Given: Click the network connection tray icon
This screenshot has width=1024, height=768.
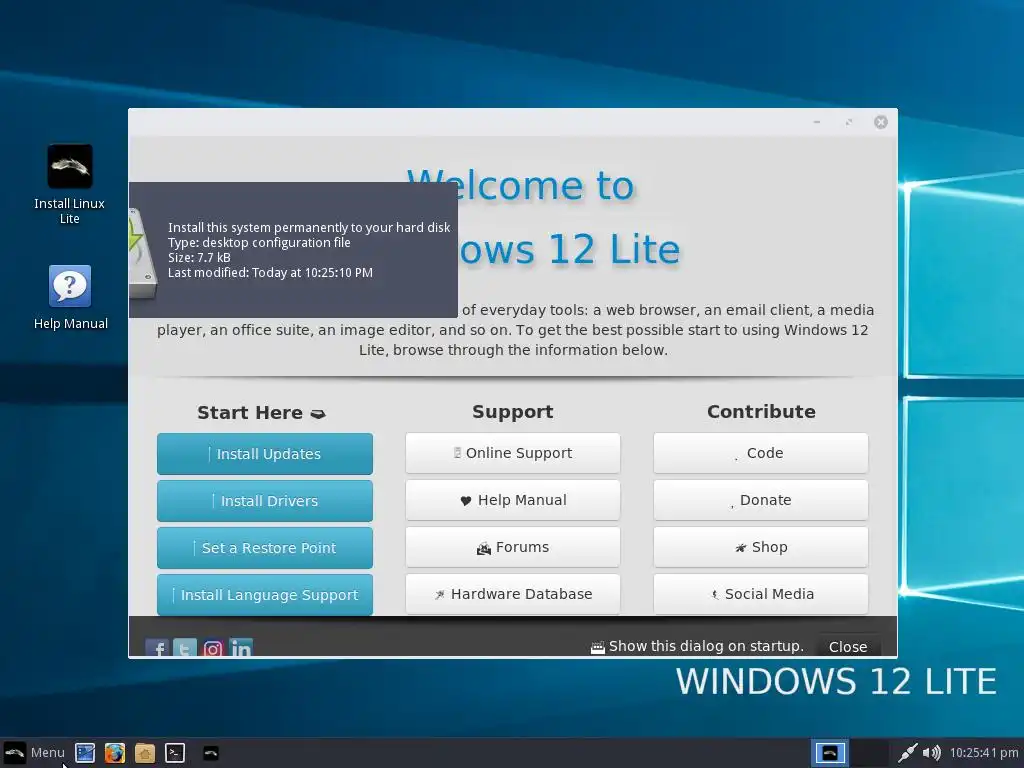Looking at the screenshot, I should (907, 753).
